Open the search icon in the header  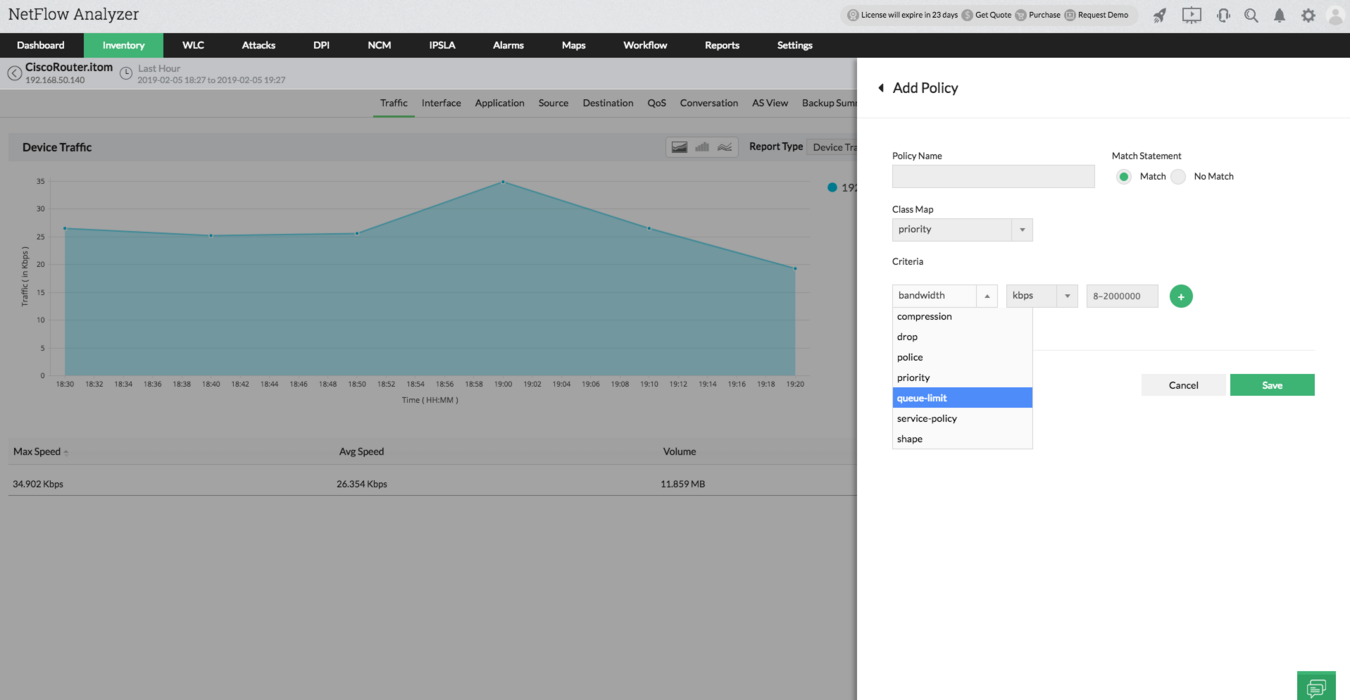(x=1251, y=15)
